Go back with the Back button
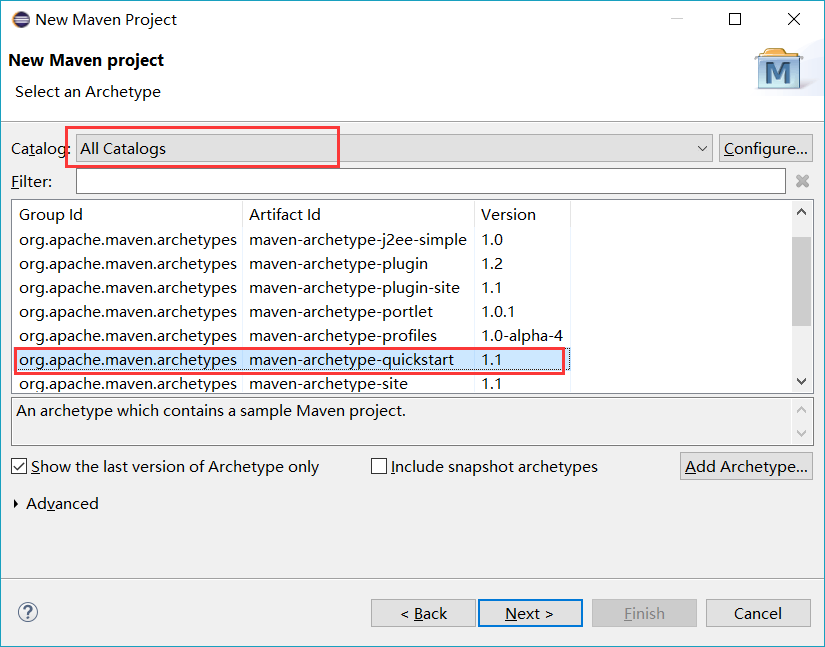 coord(423,613)
